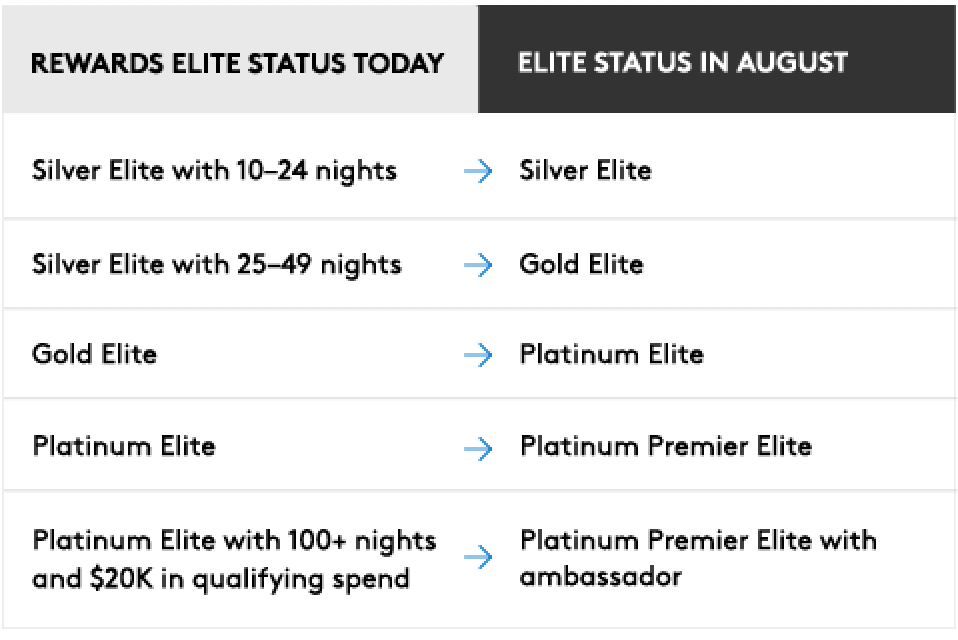Click the Platinum Premier Elite with text line

[x=698, y=541]
